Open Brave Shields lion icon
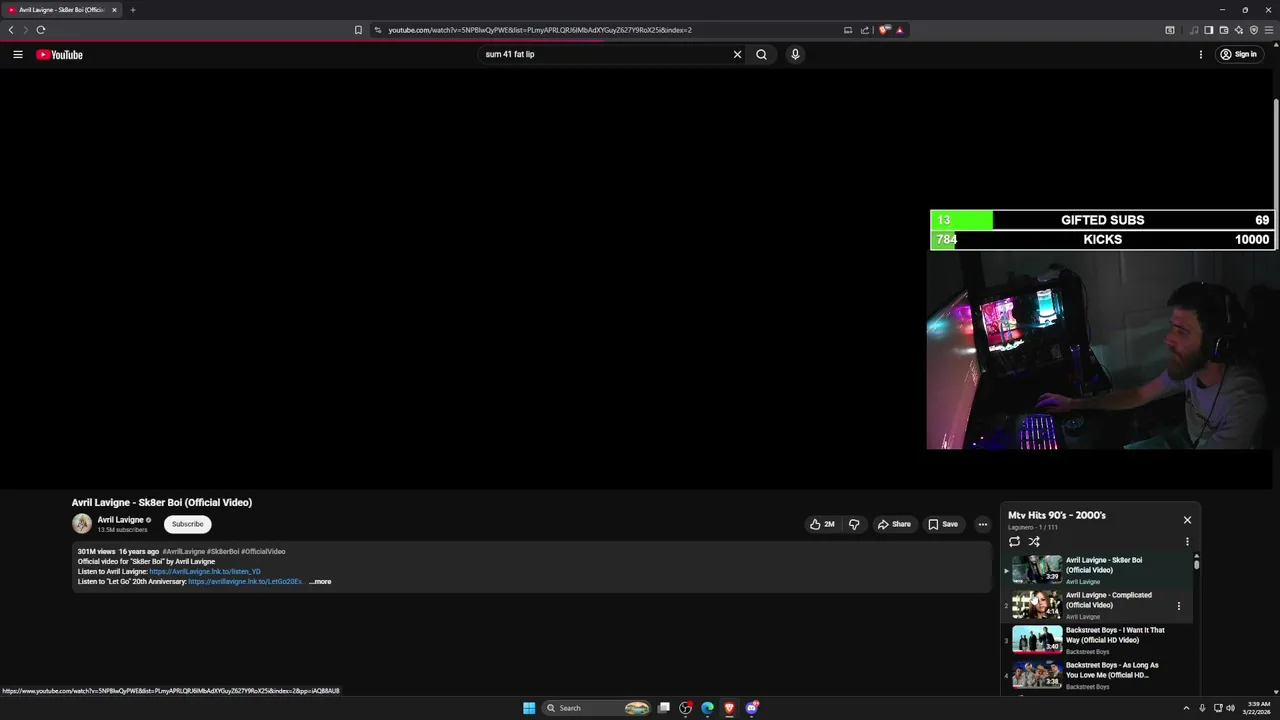Image resolution: width=1280 pixels, height=720 pixels. [884, 30]
